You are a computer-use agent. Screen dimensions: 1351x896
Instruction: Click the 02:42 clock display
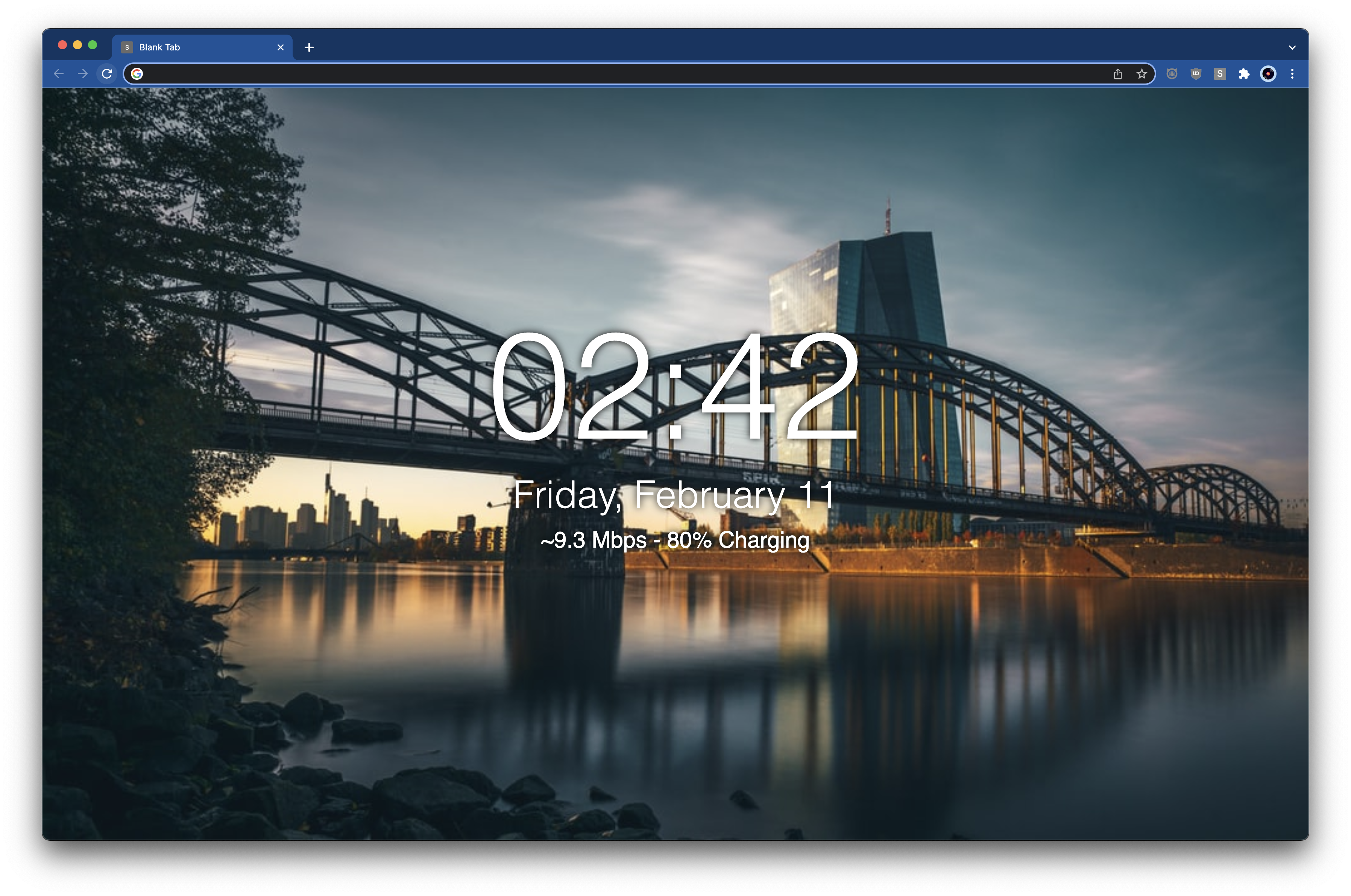[675, 386]
